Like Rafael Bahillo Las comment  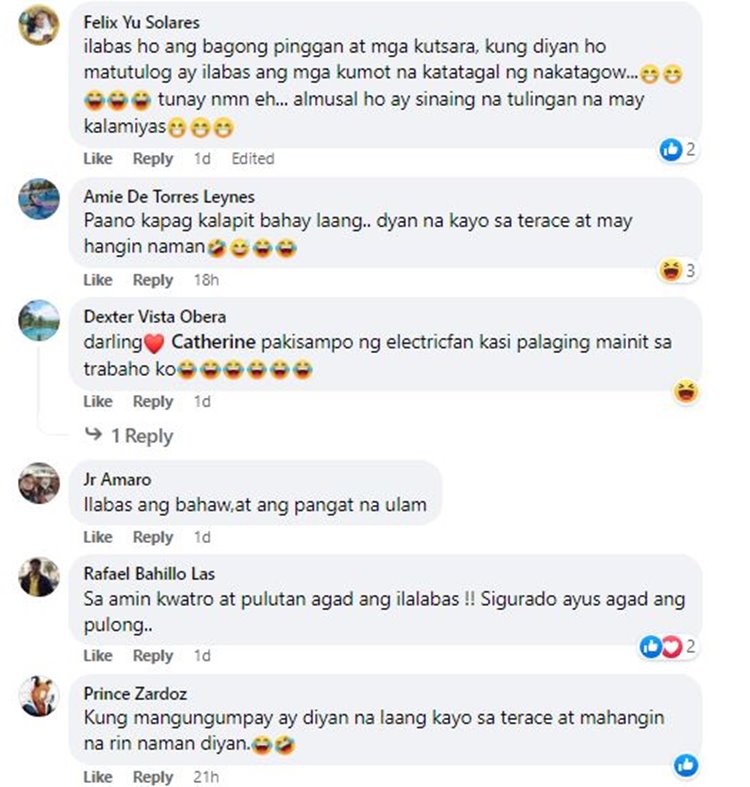point(98,655)
